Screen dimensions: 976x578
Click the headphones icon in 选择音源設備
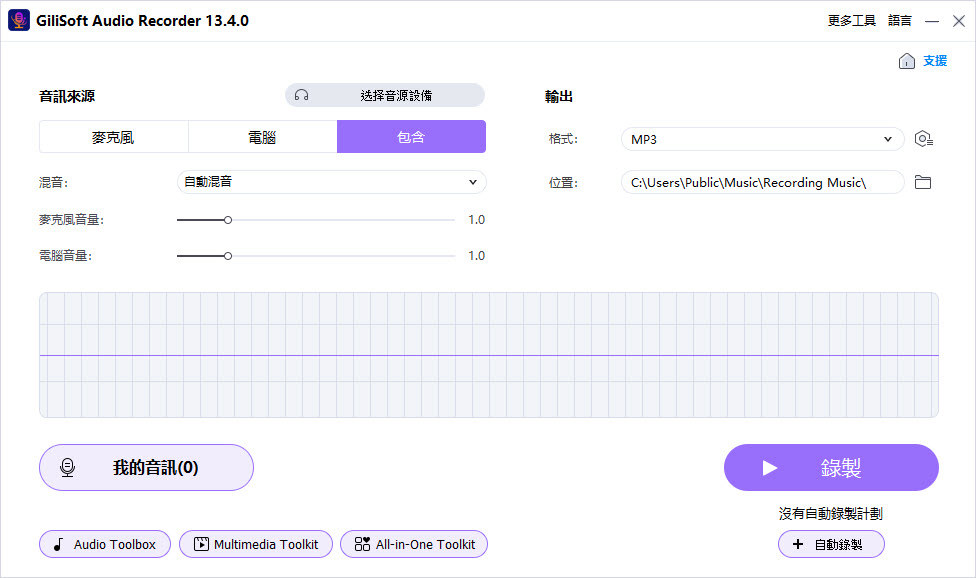(x=302, y=95)
